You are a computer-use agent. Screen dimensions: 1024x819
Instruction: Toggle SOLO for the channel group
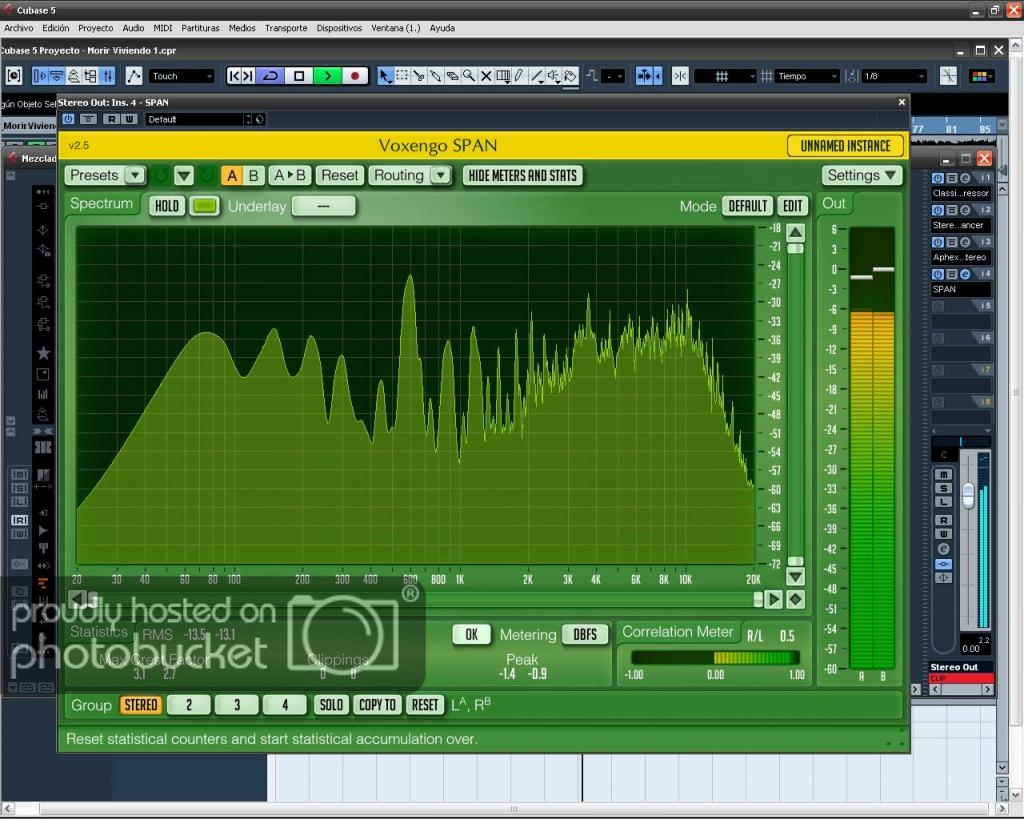coord(331,705)
